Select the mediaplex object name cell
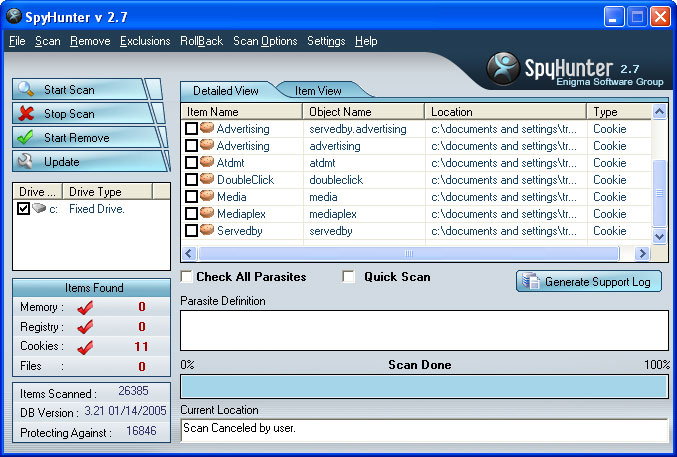Viewport: 677px width, 457px height. coord(364,214)
